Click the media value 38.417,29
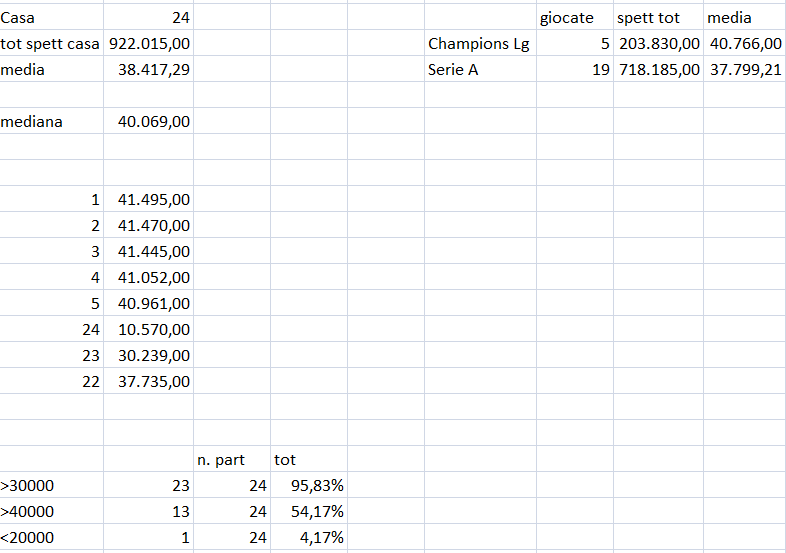The image size is (786, 553). 148,70
